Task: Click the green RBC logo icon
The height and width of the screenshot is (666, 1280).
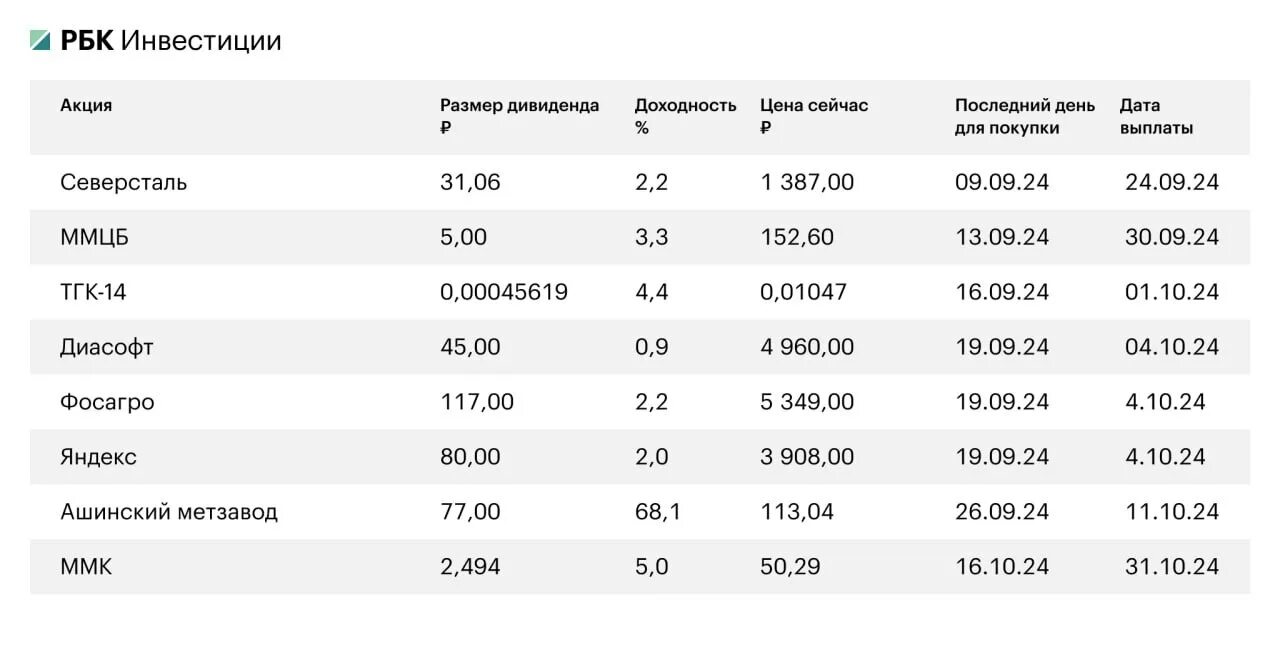Action: click(40, 41)
